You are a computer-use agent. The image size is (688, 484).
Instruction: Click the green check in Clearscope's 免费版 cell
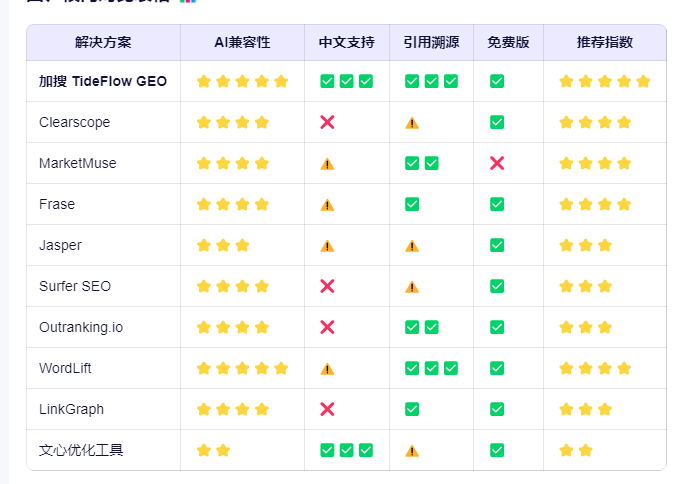click(497, 122)
